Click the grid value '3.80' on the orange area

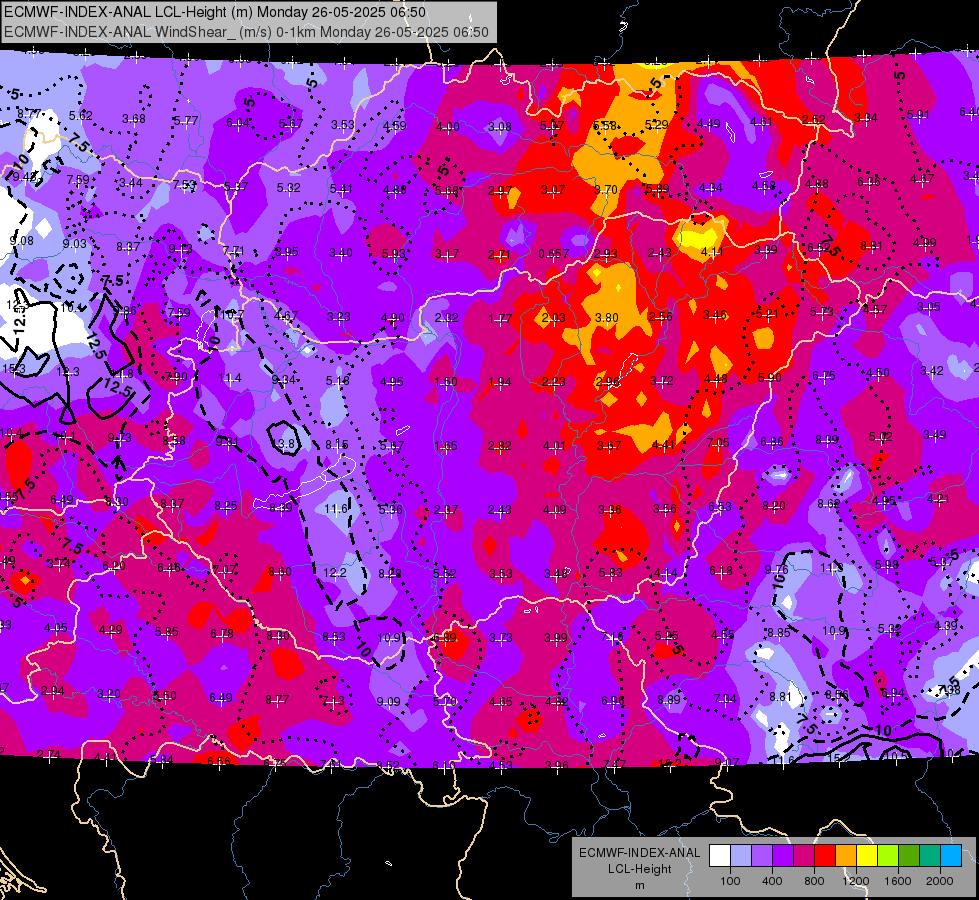[x=607, y=318]
